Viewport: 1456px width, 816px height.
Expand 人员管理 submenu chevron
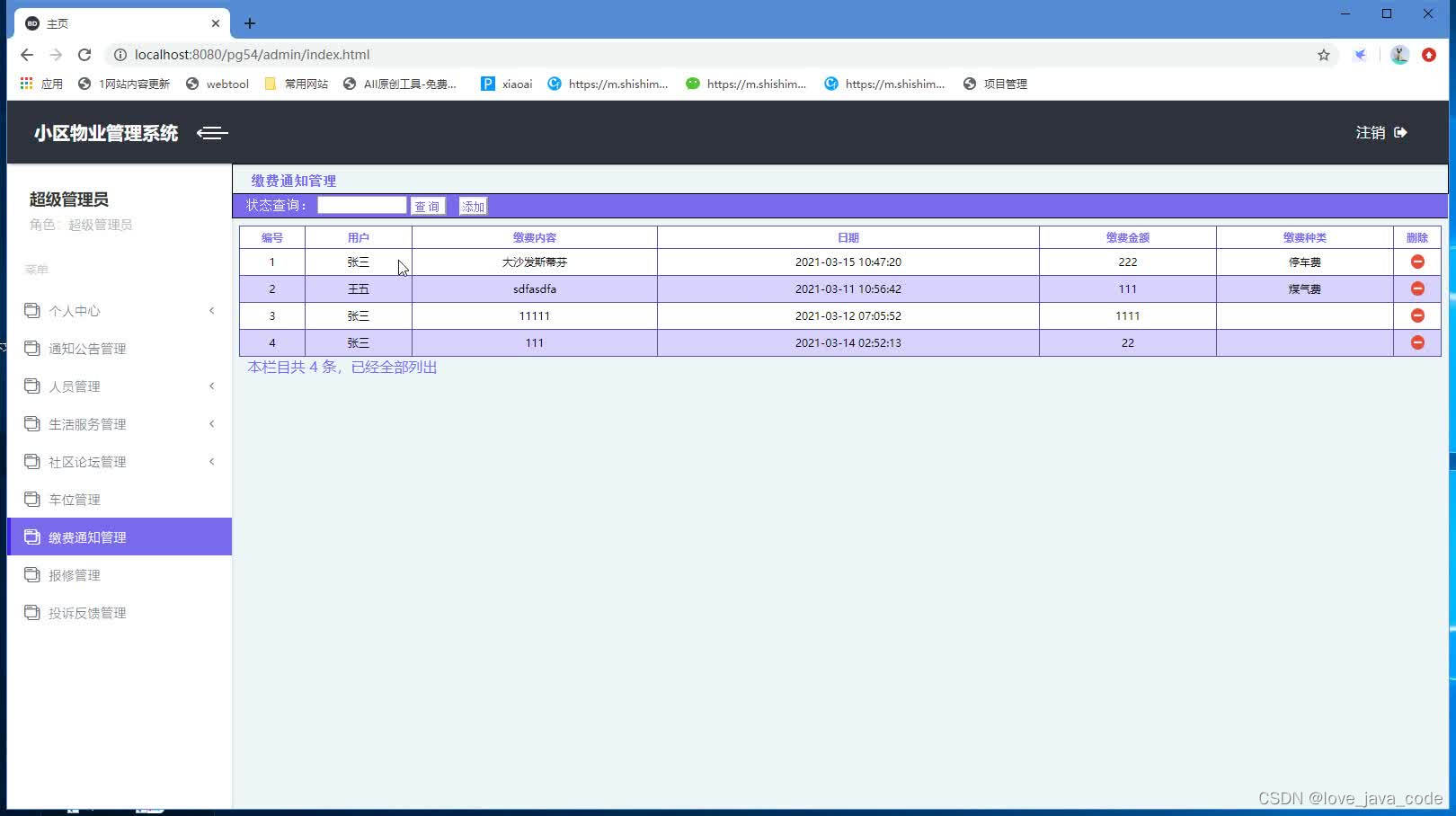coord(212,386)
